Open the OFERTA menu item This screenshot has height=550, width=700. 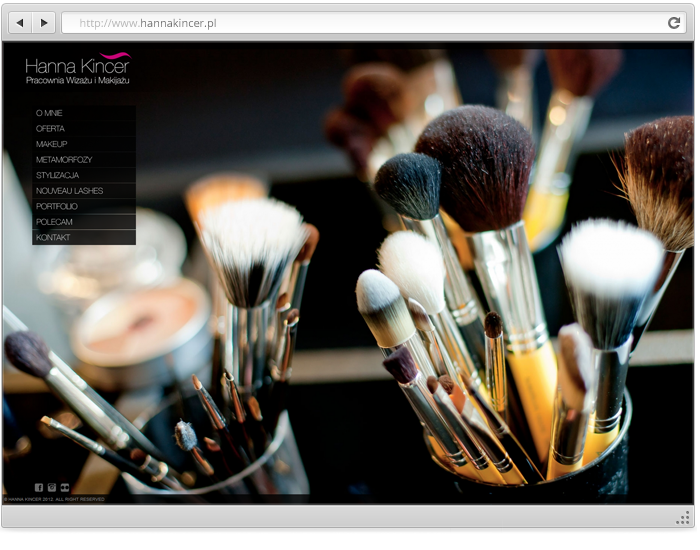[84, 129]
